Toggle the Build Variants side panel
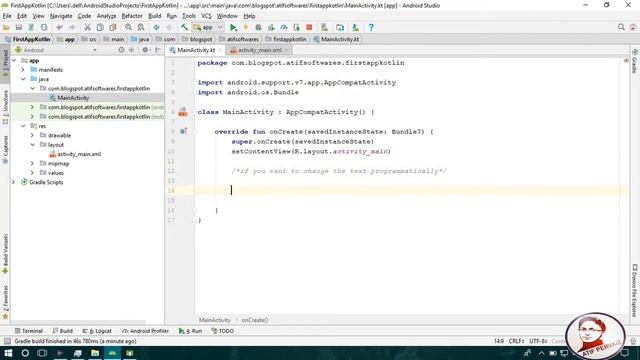 coord(5,253)
